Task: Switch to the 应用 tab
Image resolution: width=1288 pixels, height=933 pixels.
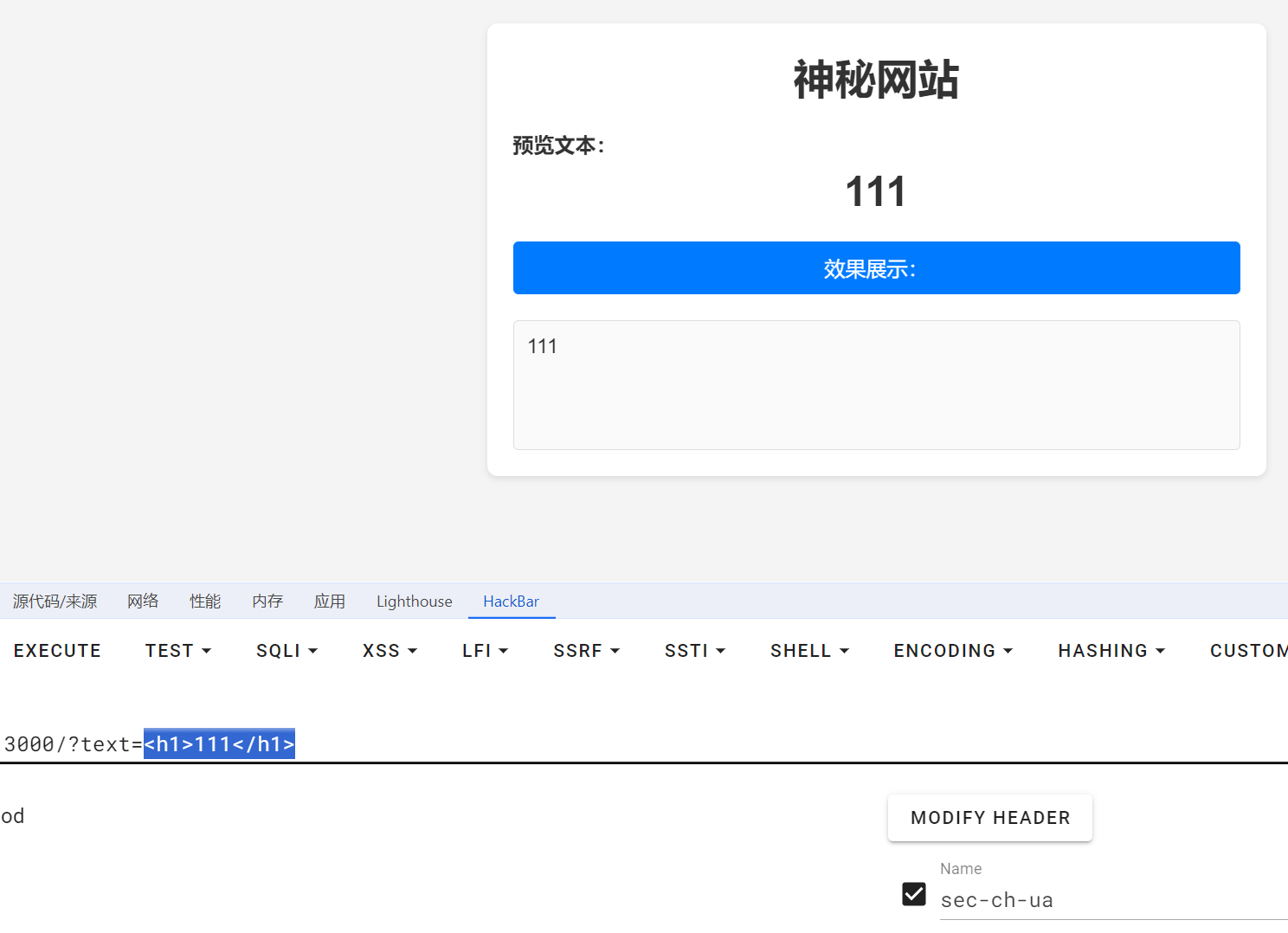Action: point(330,602)
